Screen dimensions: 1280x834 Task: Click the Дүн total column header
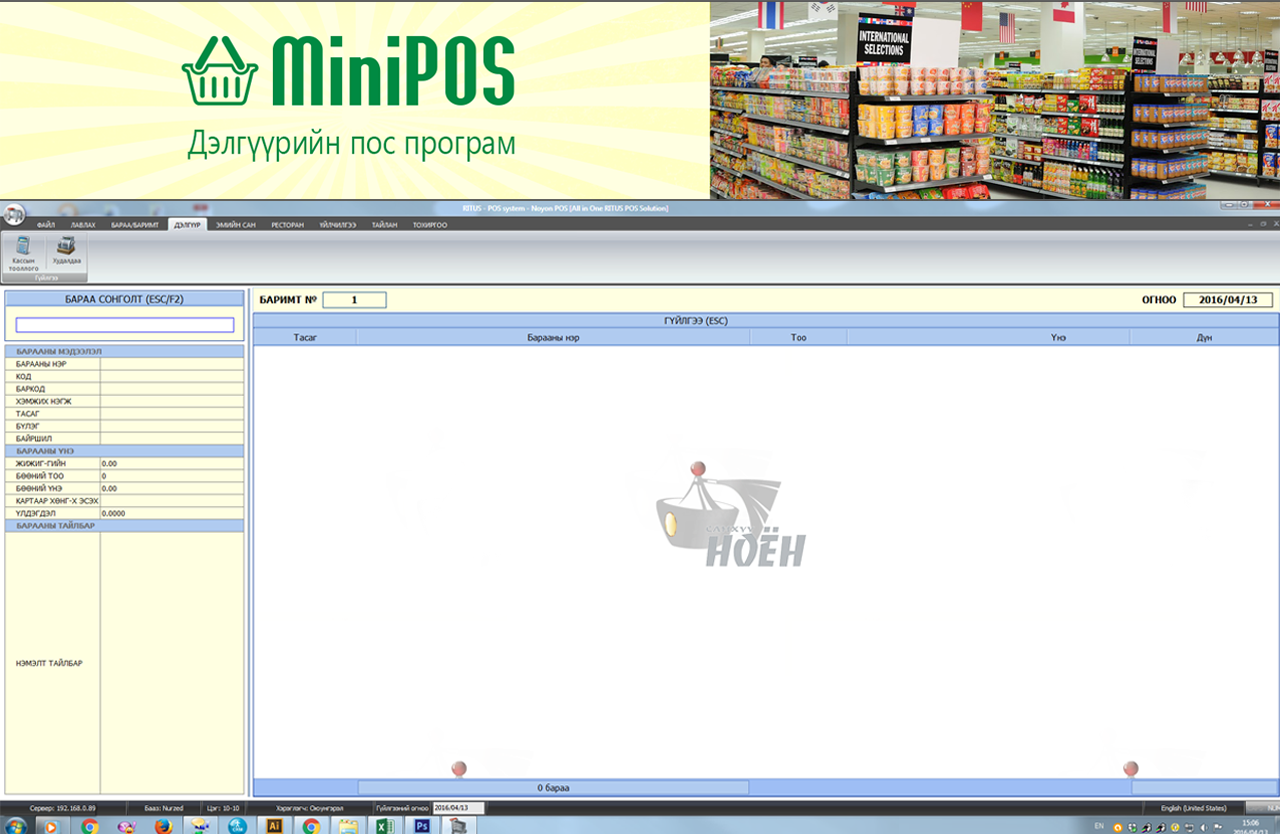[1205, 338]
